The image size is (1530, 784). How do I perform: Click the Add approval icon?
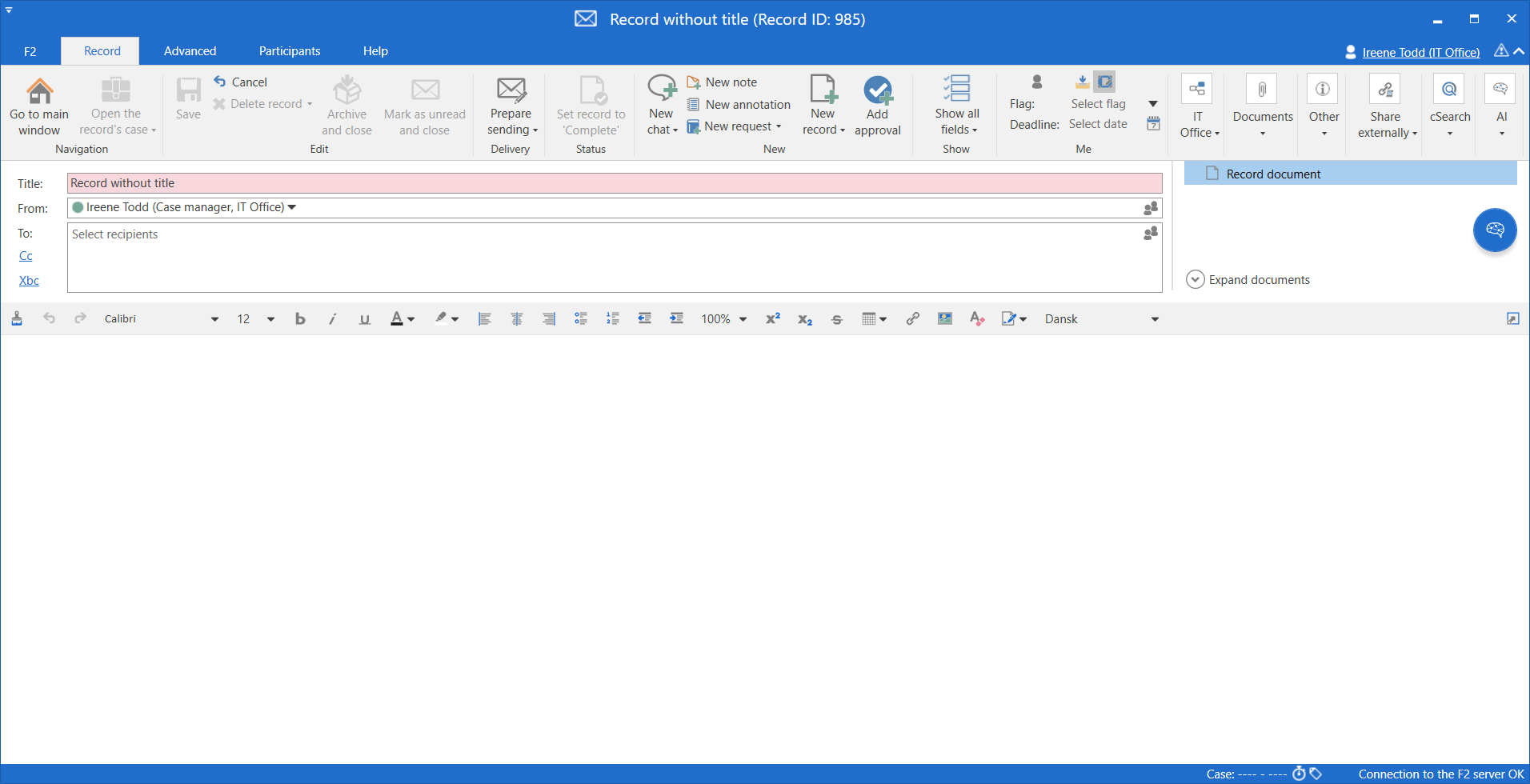coord(877,105)
